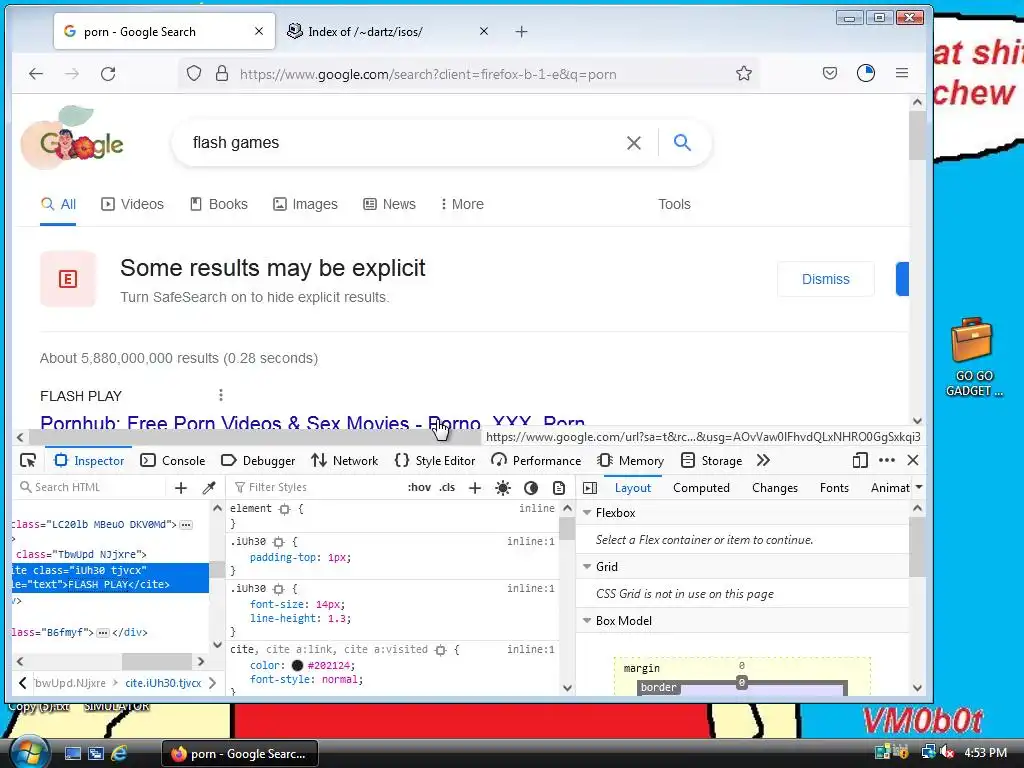The height and width of the screenshot is (768, 1024).
Task: Select the Images search filter
Action: pos(305,204)
